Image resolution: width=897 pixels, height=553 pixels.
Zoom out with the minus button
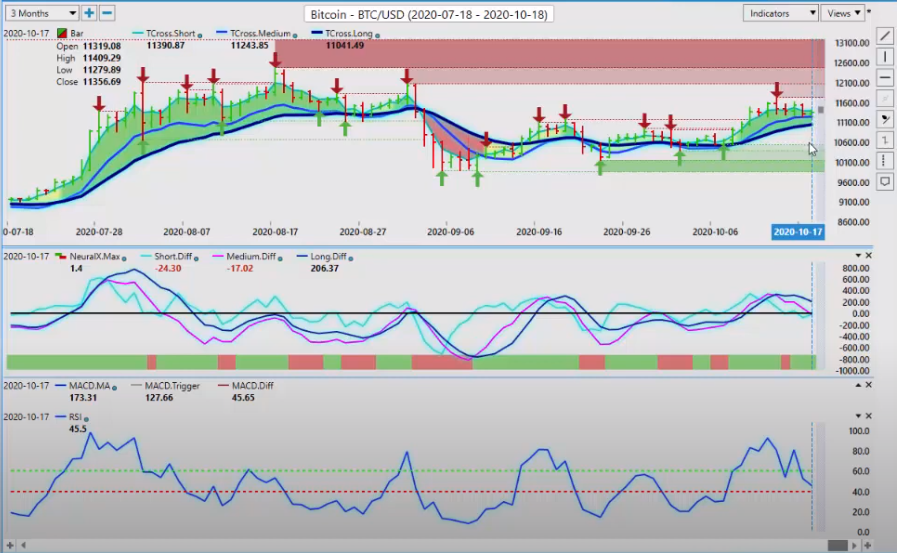[106, 13]
